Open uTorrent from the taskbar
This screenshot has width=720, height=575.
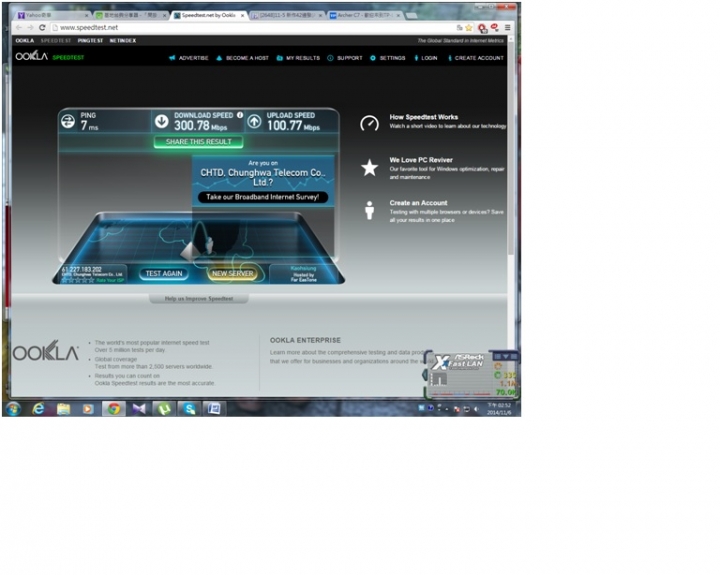164,408
